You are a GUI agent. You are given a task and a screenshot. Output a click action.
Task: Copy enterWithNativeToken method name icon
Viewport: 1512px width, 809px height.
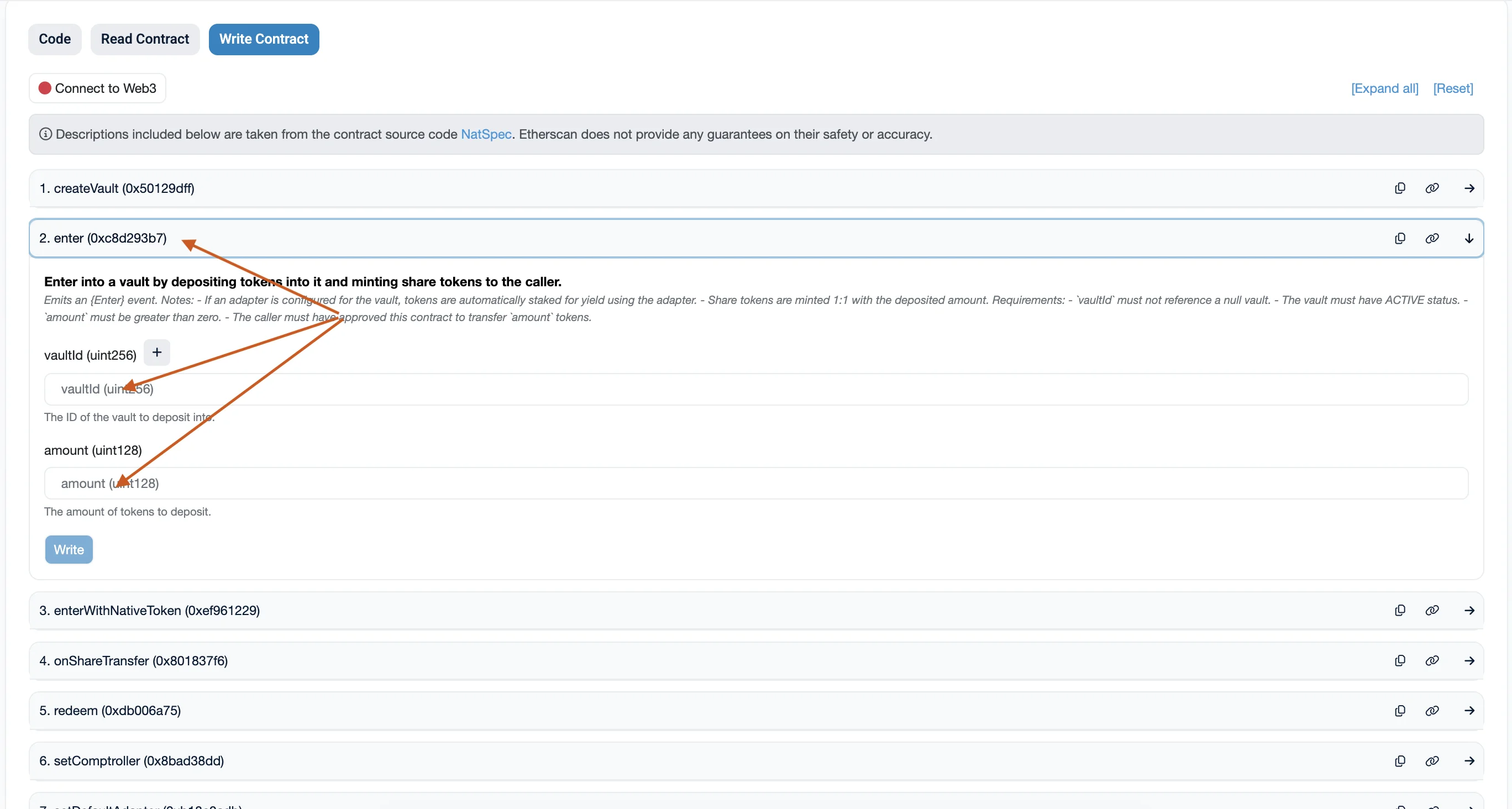[x=1400, y=610]
